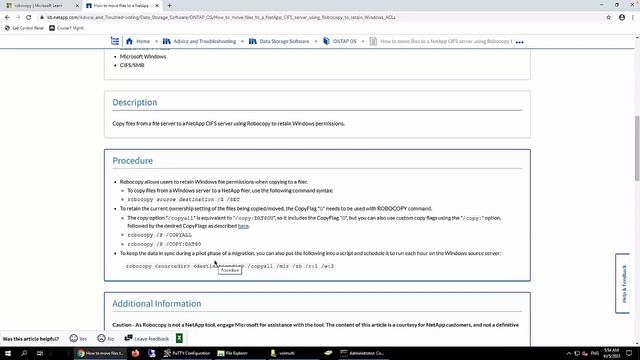
Task: Open the Help & Feedback side tab
Action: (x=623, y=284)
